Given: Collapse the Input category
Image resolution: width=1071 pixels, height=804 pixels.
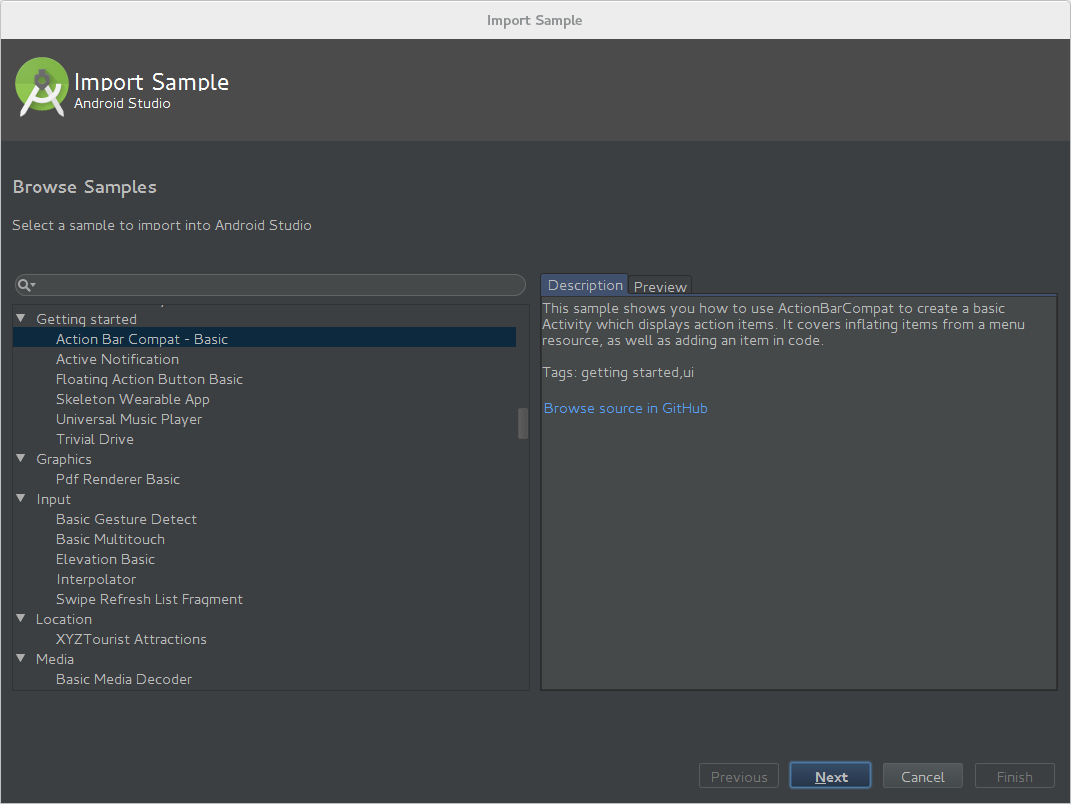Looking at the screenshot, I should coord(20,499).
